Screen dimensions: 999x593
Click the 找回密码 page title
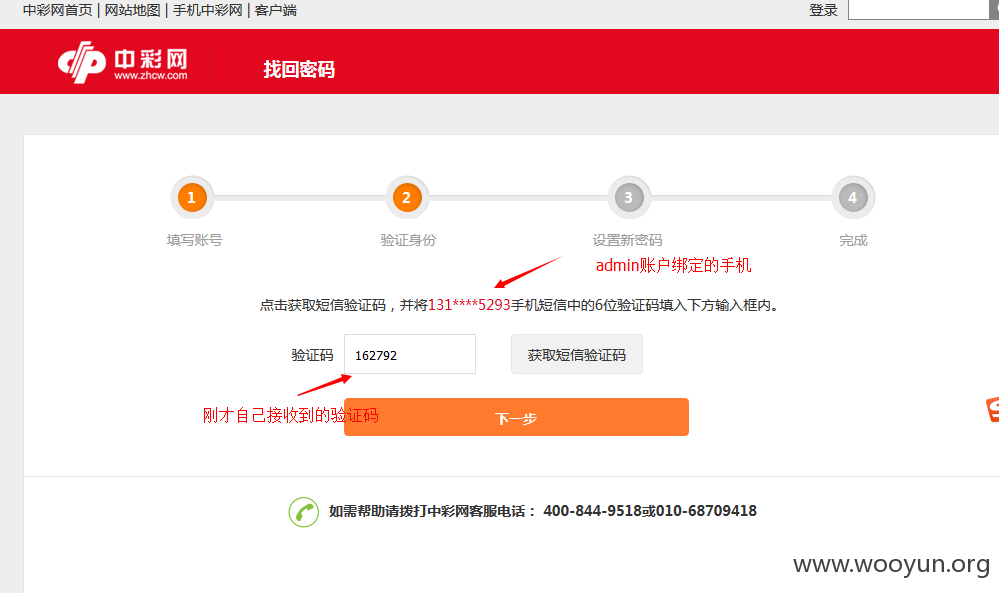[299, 69]
